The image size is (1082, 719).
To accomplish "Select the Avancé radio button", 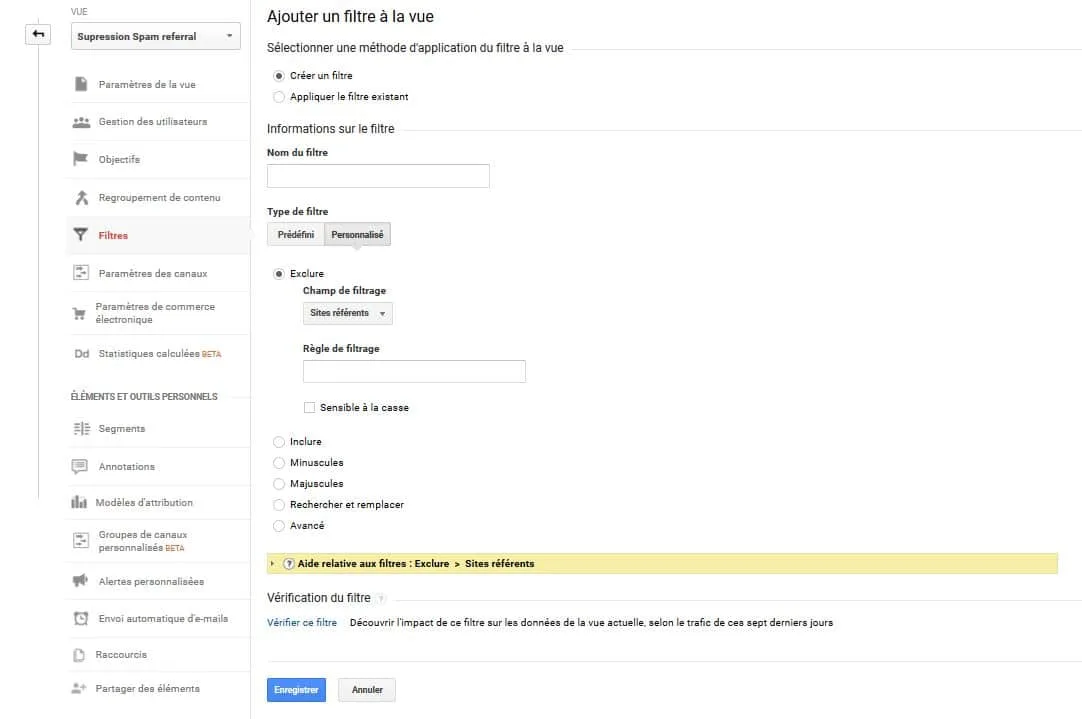I will coord(279,526).
